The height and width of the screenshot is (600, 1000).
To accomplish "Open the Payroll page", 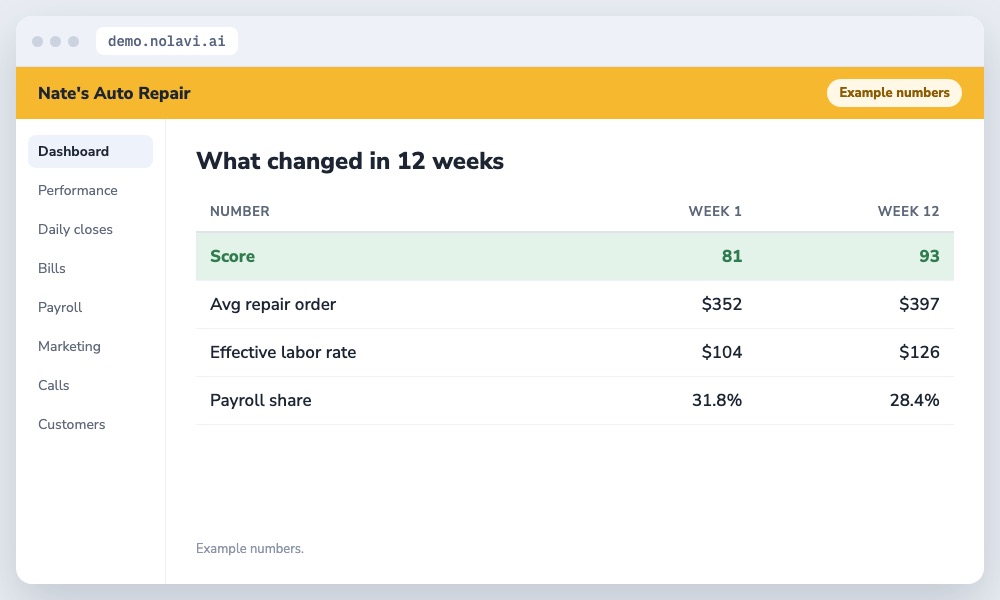I will pos(60,307).
